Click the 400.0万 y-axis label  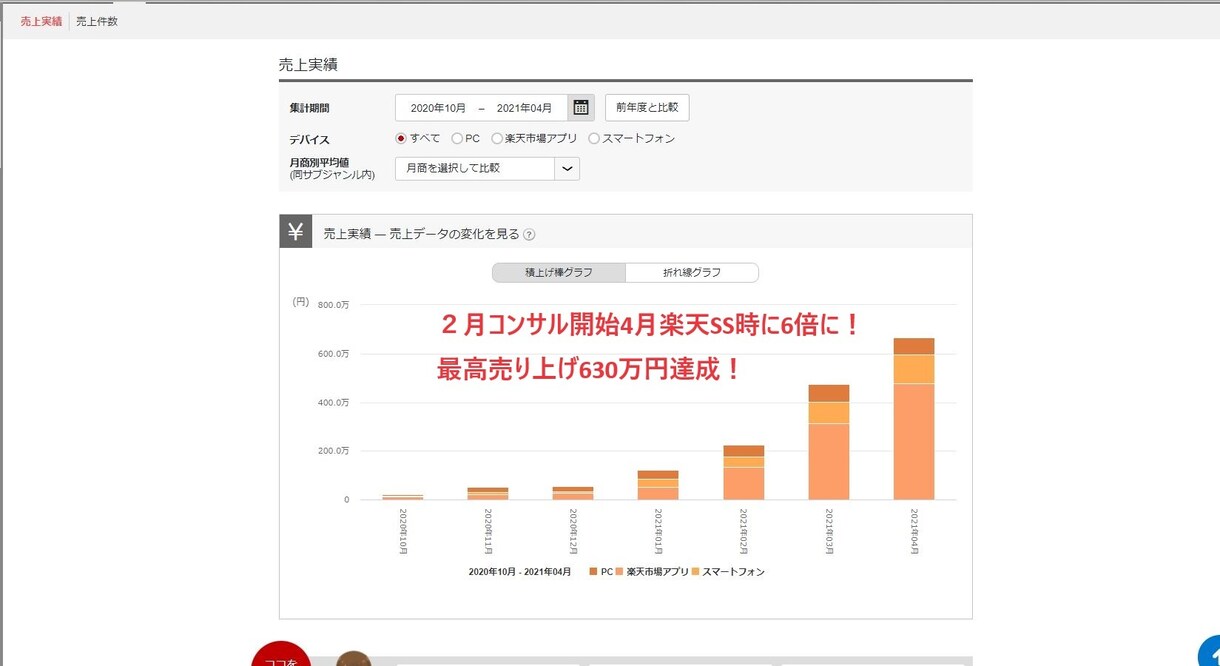334,403
